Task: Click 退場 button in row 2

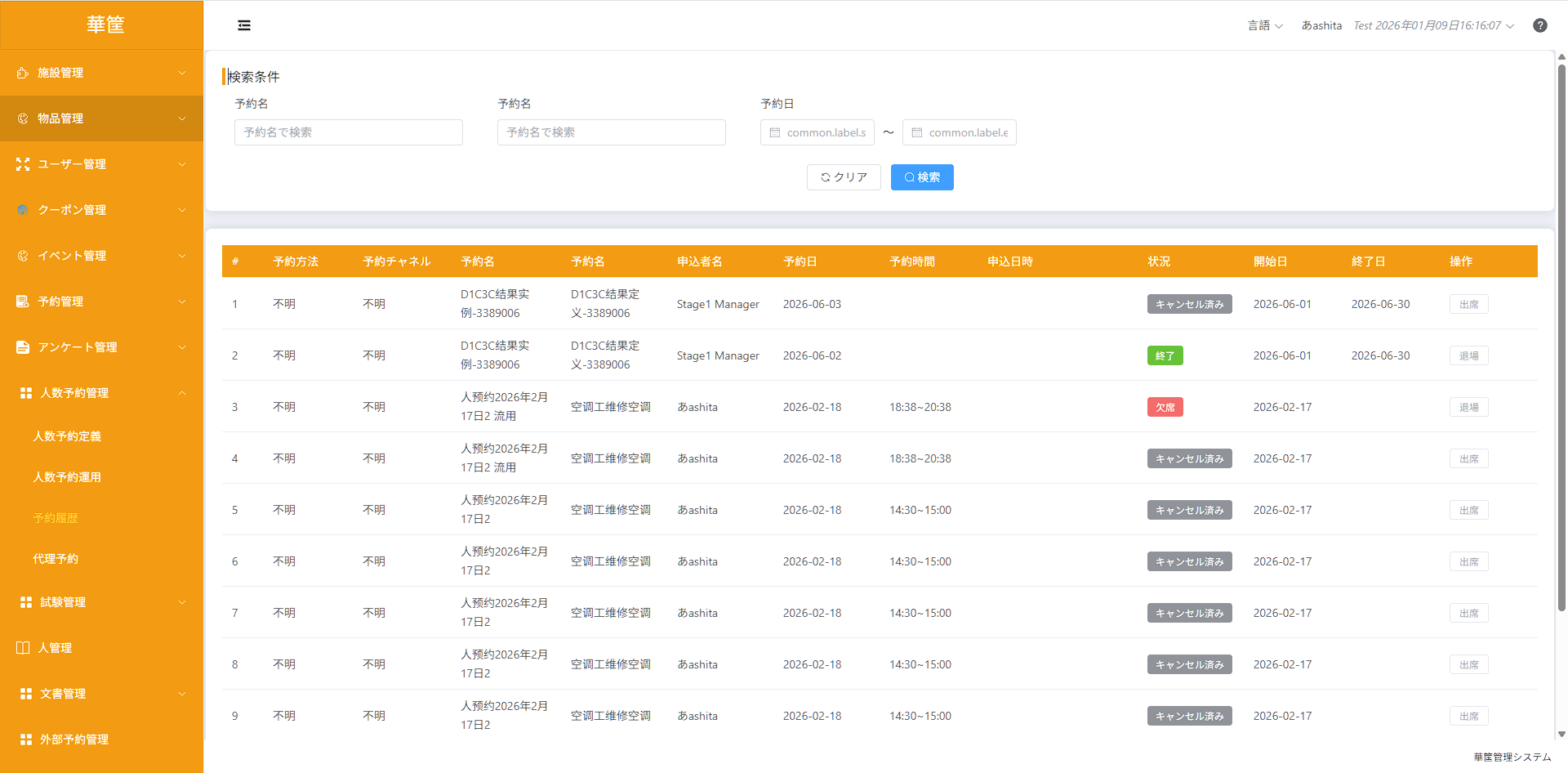Action: tap(1469, 355)
